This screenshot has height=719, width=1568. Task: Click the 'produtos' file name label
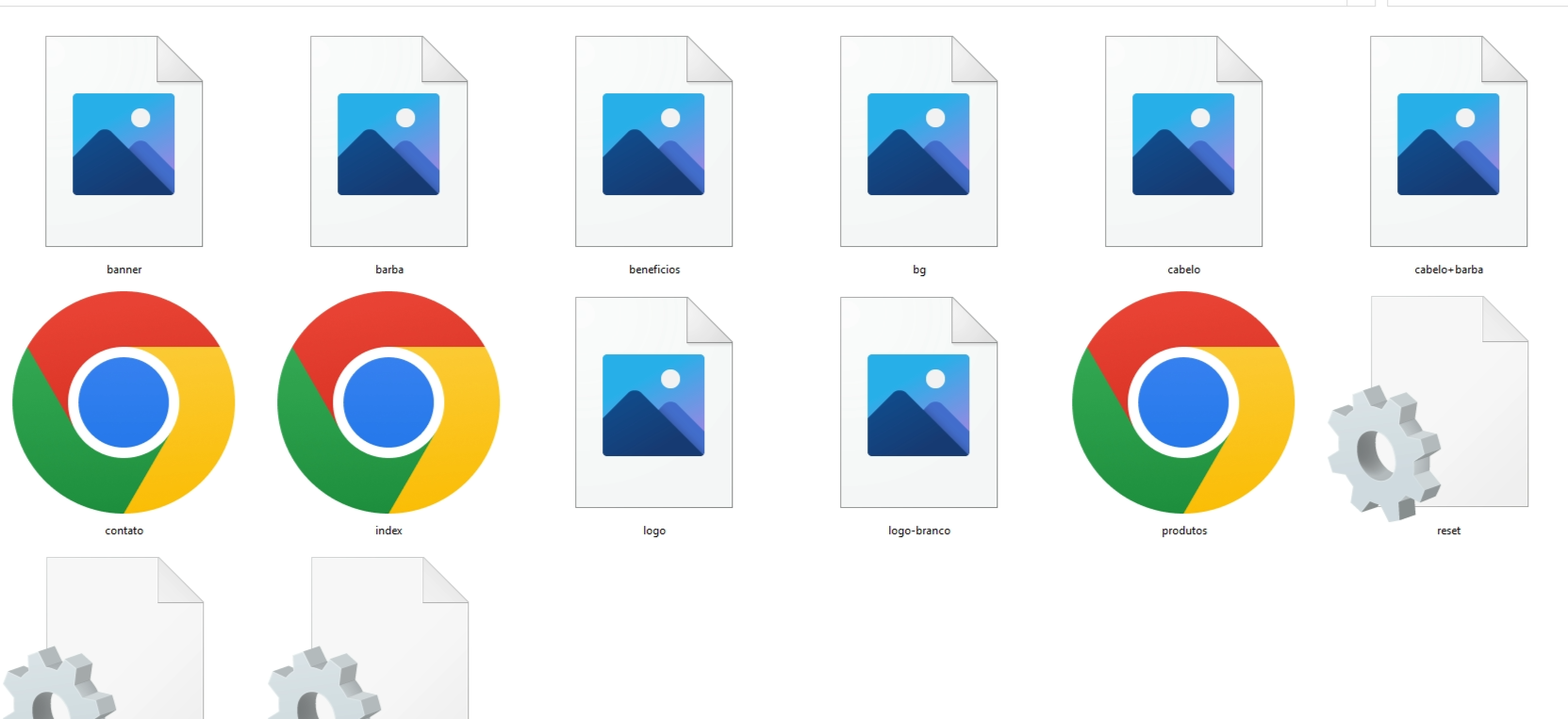1184,531
